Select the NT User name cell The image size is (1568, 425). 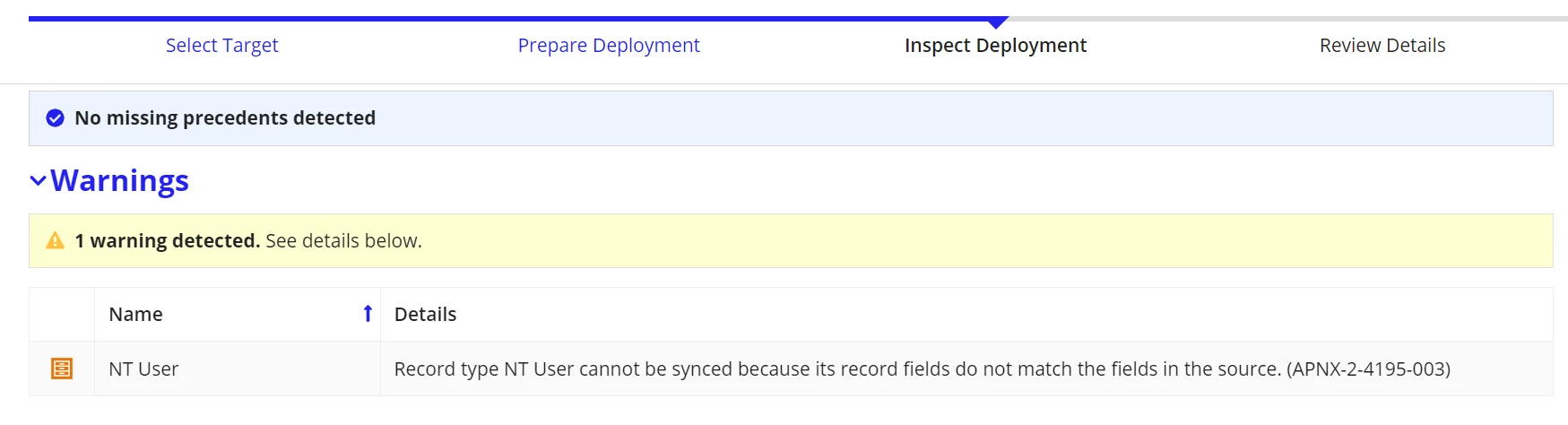(238, 369)
